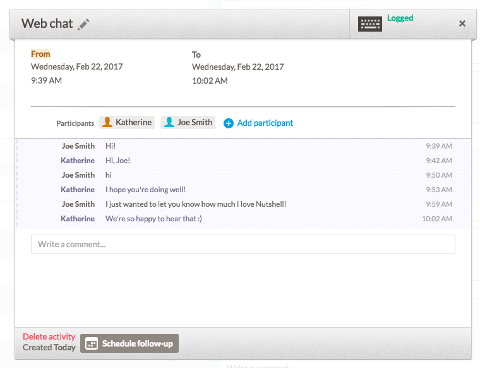
Task: Click the Participants label
Action: click(x=75, y=123)
